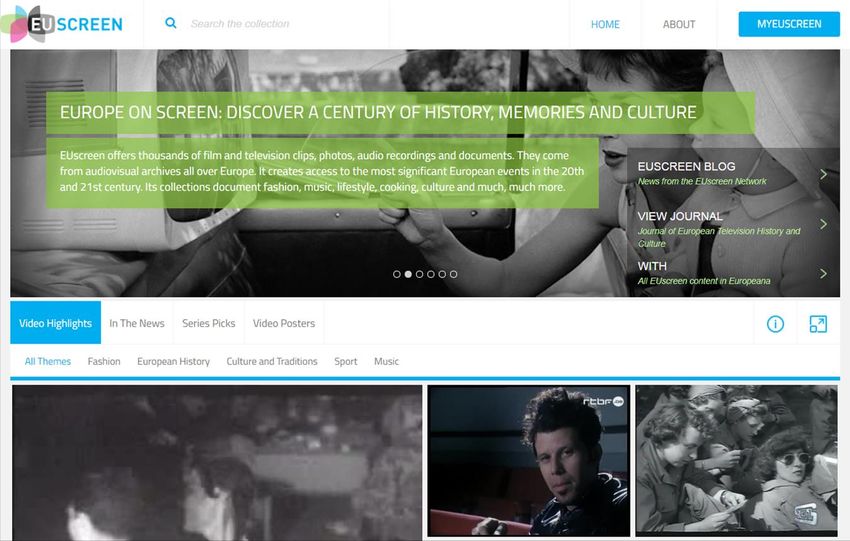Select the first carousel dot
Image resolution: width=850 pixels, height=541 pixels.
[x=397, y=274]
